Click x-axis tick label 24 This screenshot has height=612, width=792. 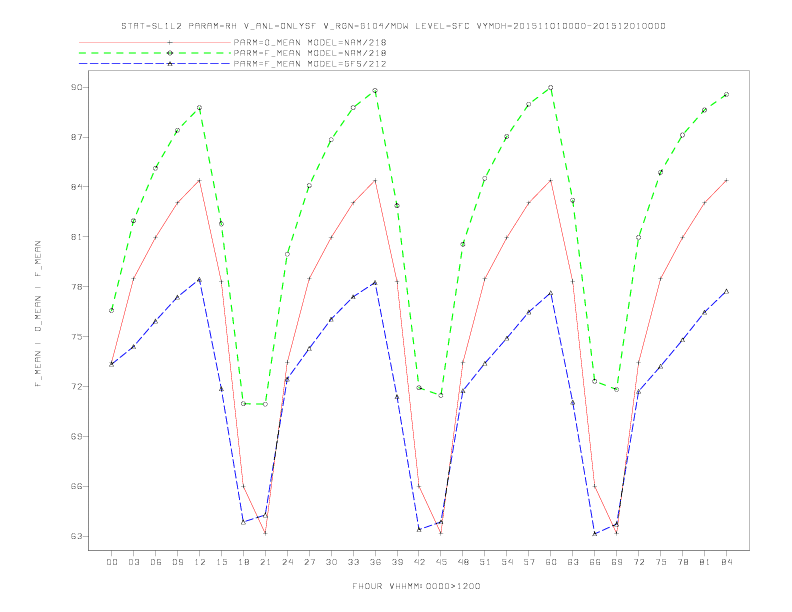coord(287,562)
